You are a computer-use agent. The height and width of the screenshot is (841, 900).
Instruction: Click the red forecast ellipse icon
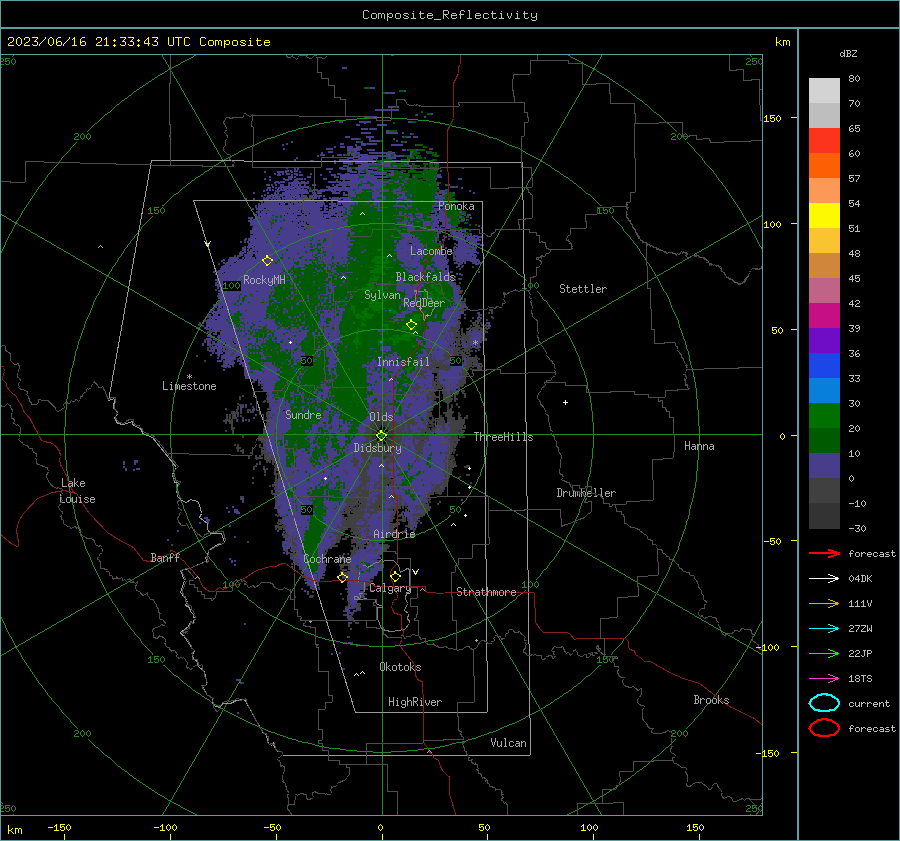pyautogui.click(x=824, y=728)
